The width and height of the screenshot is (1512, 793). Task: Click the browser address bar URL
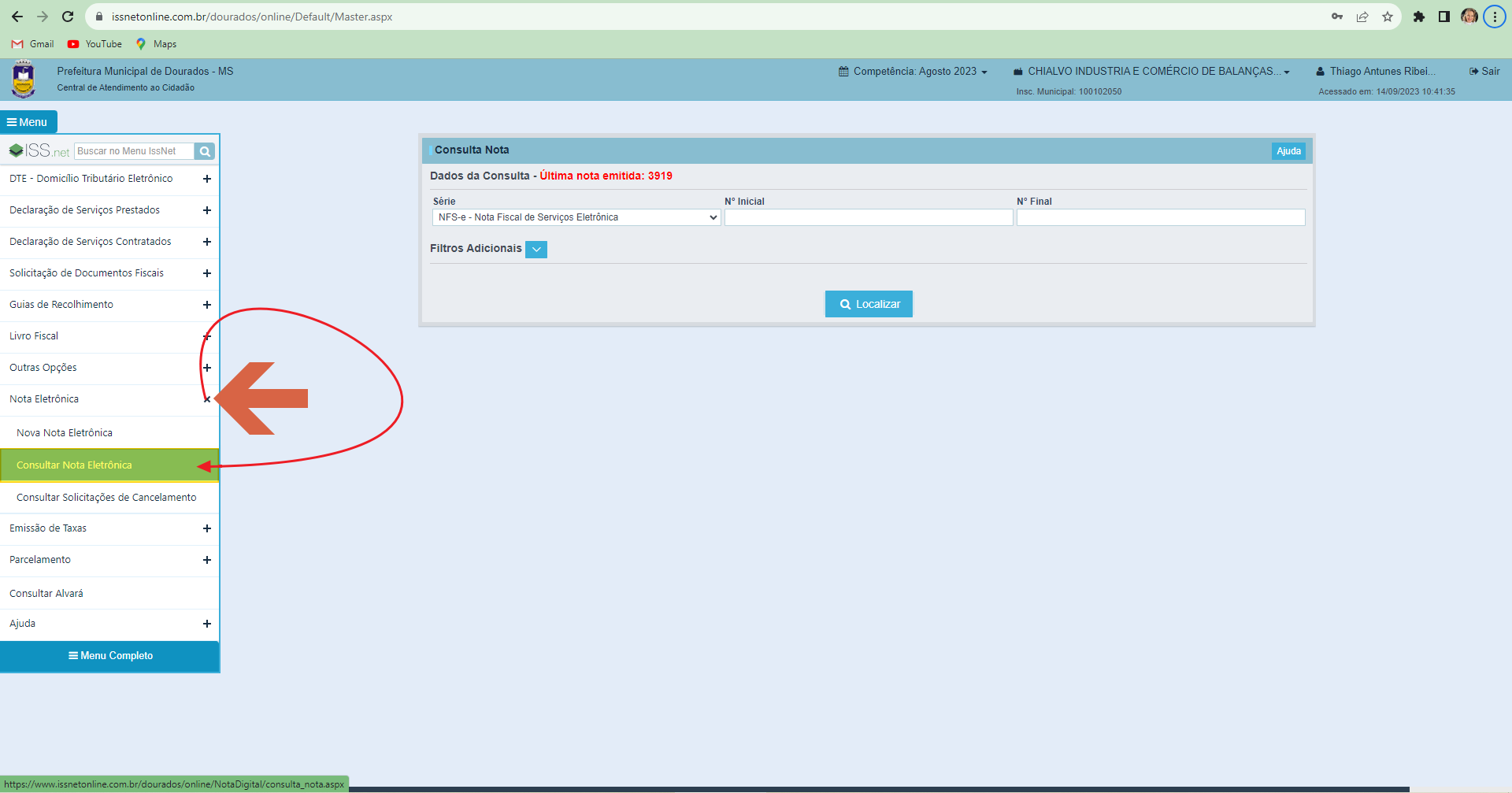click(252, 17)
